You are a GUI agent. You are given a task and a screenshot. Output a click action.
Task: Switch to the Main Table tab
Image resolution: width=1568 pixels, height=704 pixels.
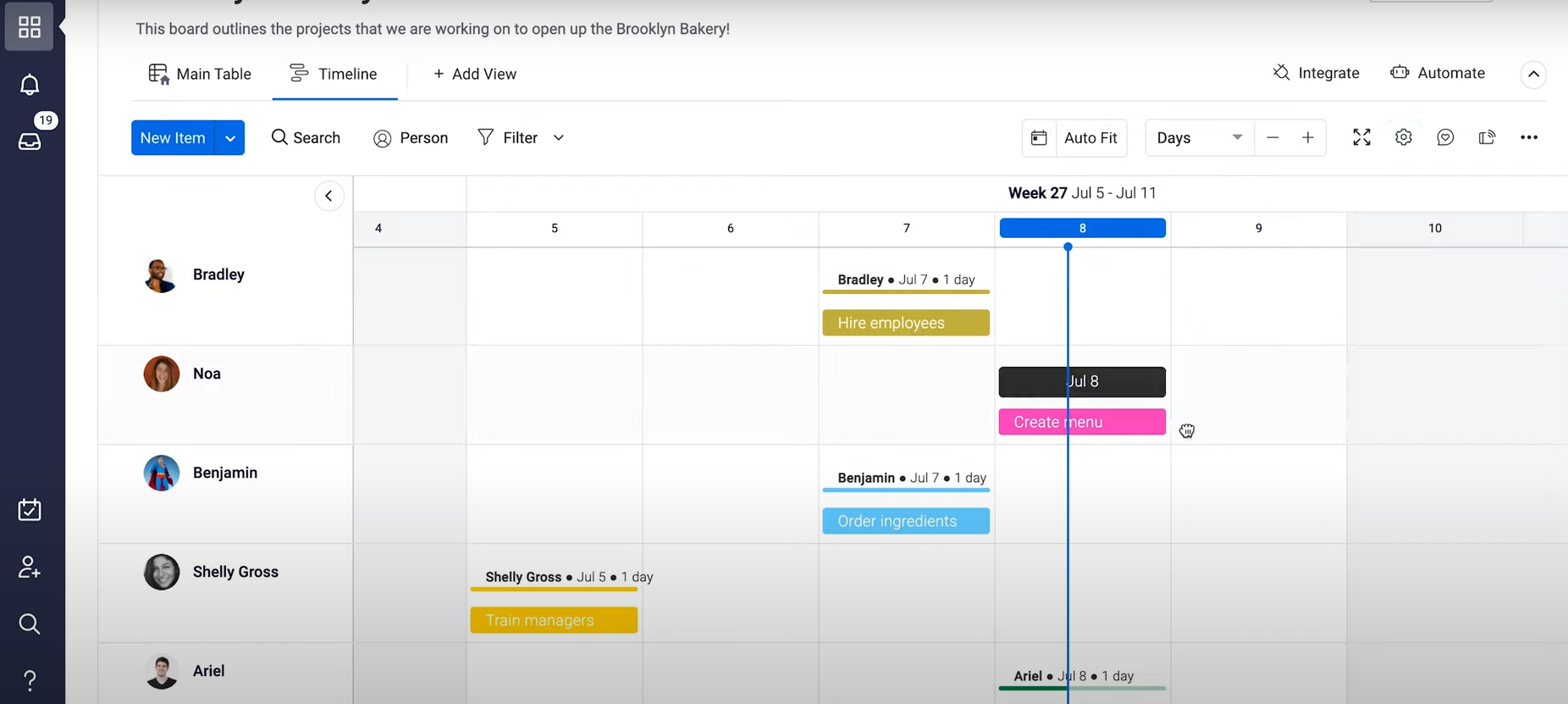tap(200, 75)
